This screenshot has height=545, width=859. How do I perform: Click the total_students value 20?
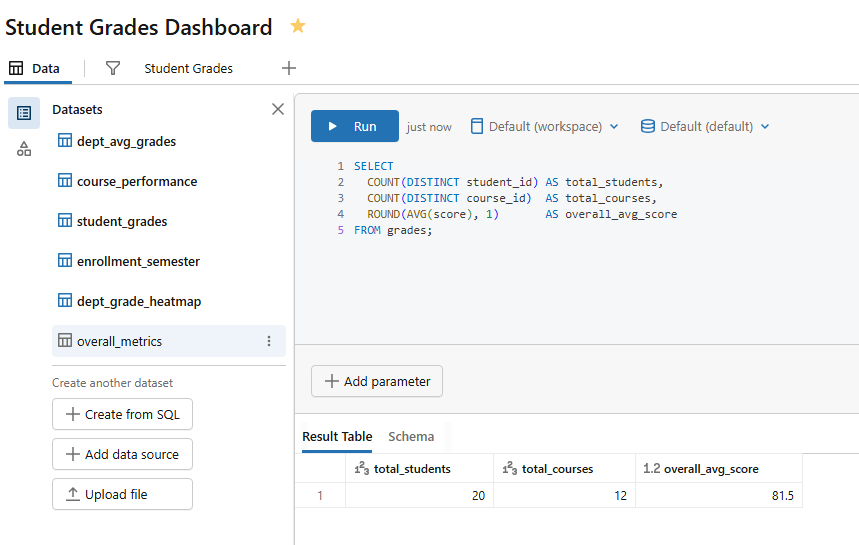[x=478, y=496]
